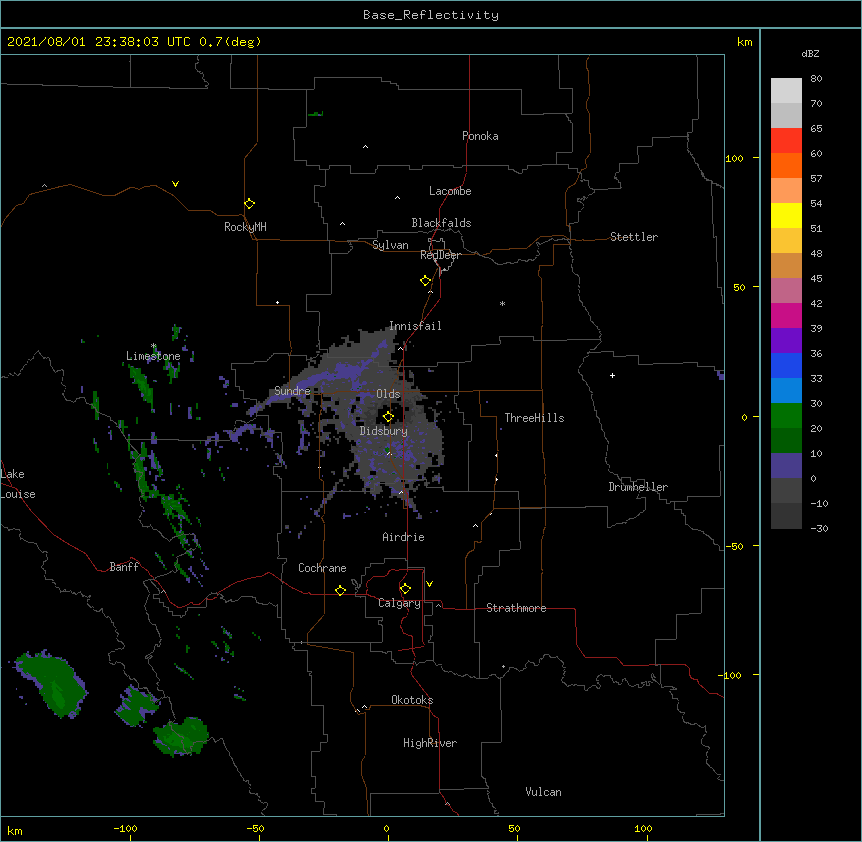
Task: Select the Olds label
Action: 388,394
